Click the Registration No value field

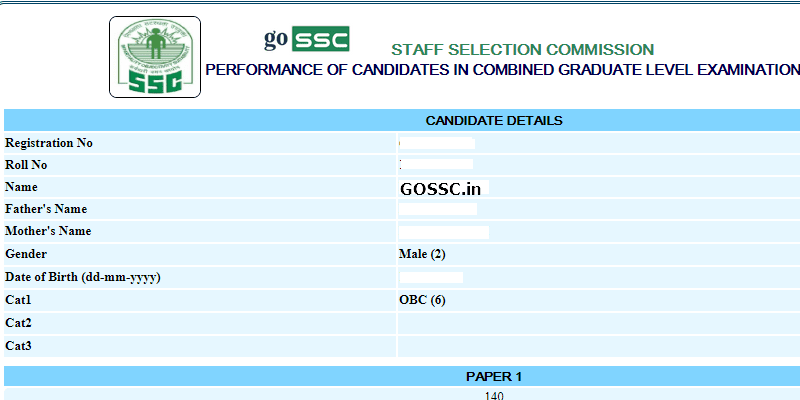tap(437, 143)
